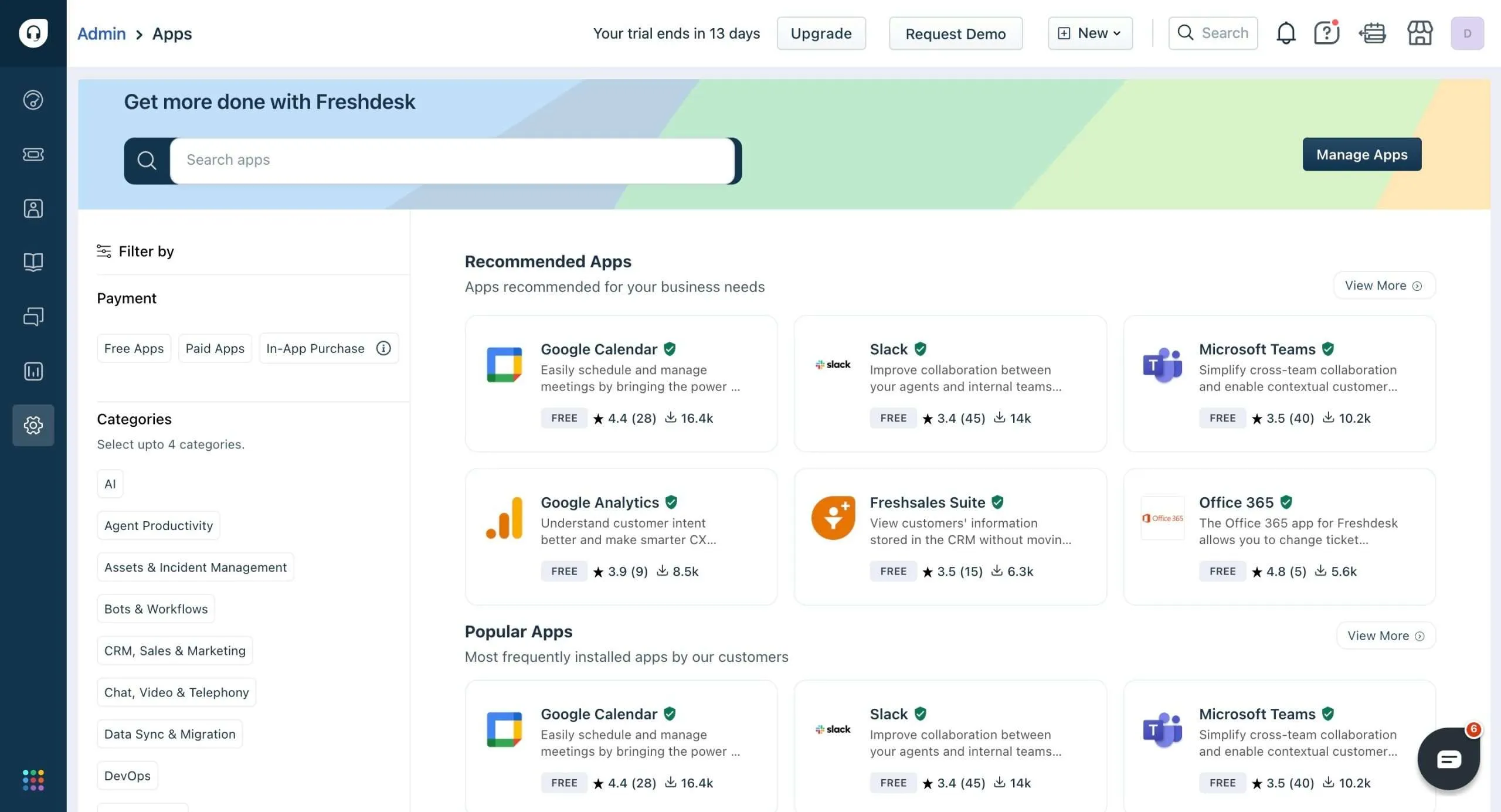The width and height of the screenshot is (1501, 812).
Task: Open the Admin gear icon in sidebar
Action: point(33,425)
